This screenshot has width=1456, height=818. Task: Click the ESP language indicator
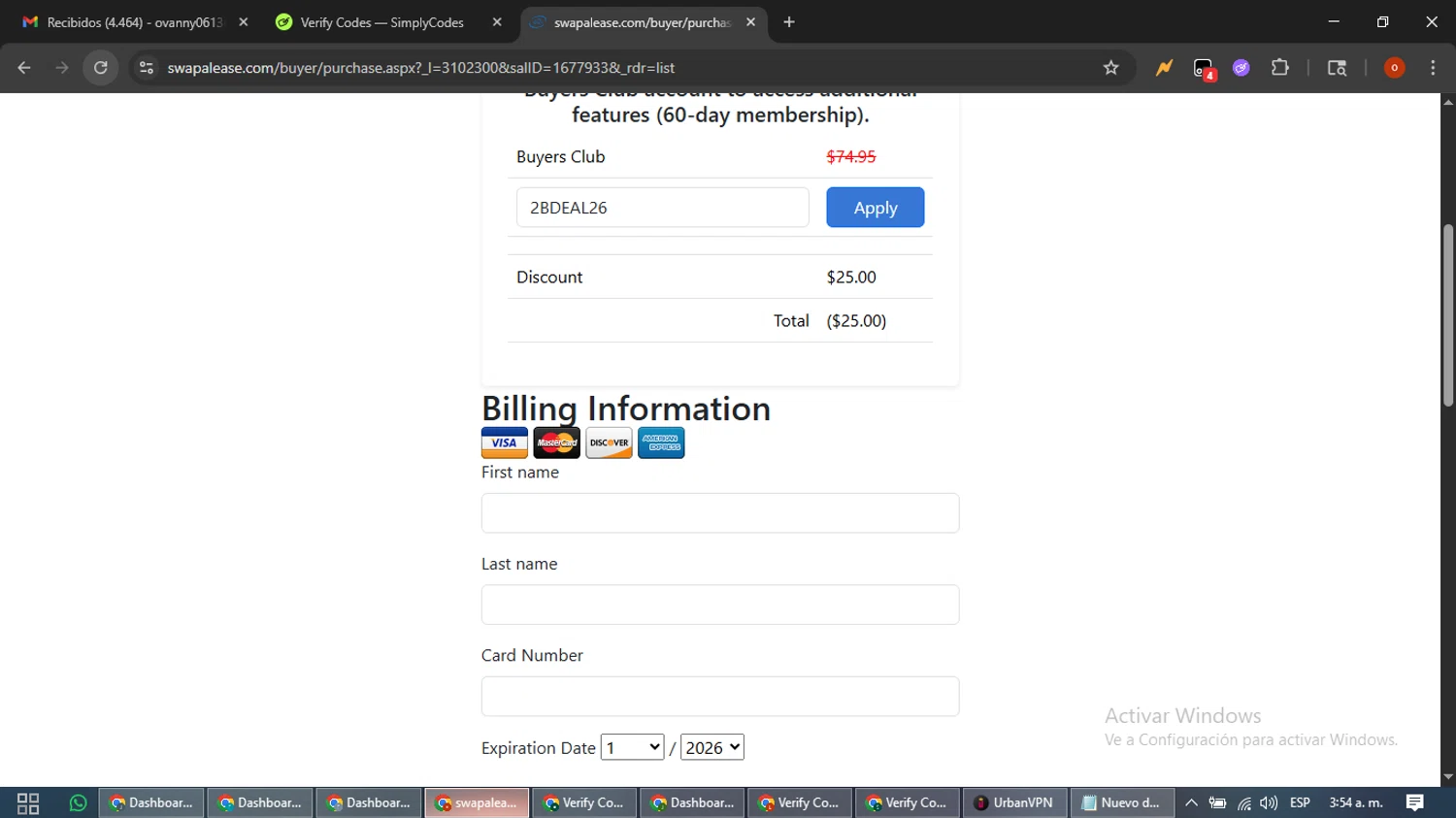coord(1300,803)
